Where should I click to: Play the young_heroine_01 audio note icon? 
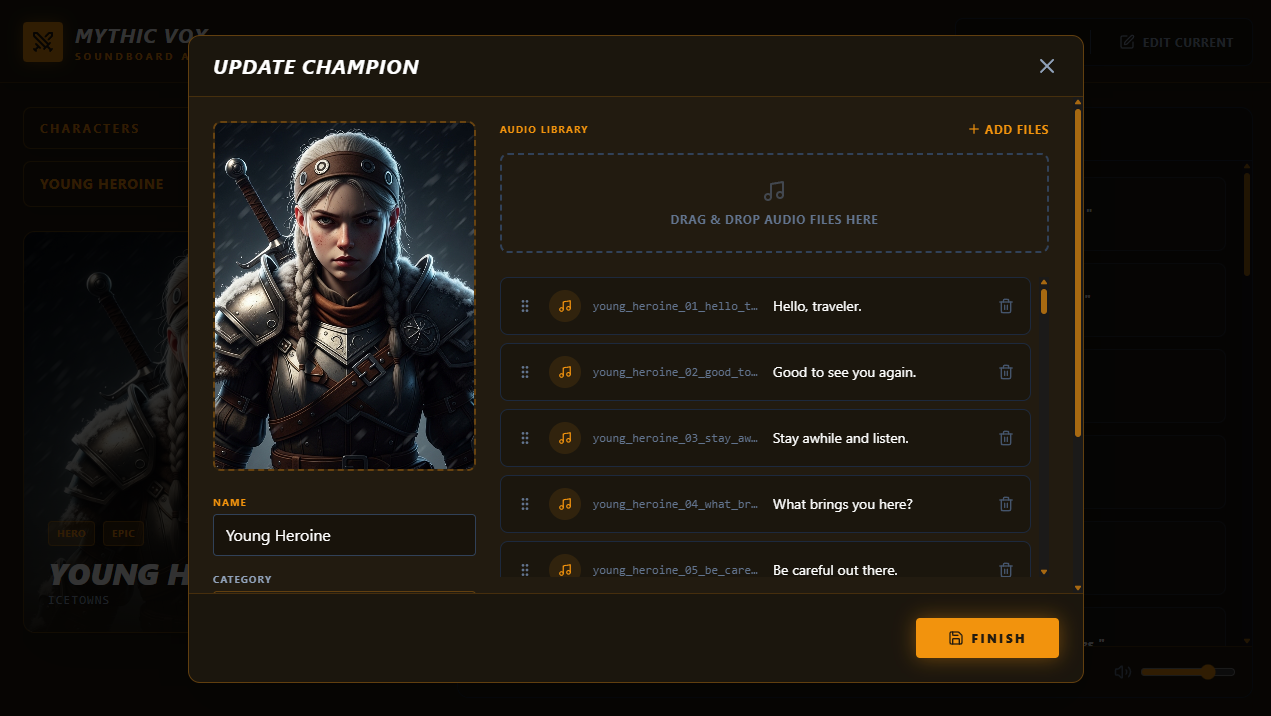point(565,306)
